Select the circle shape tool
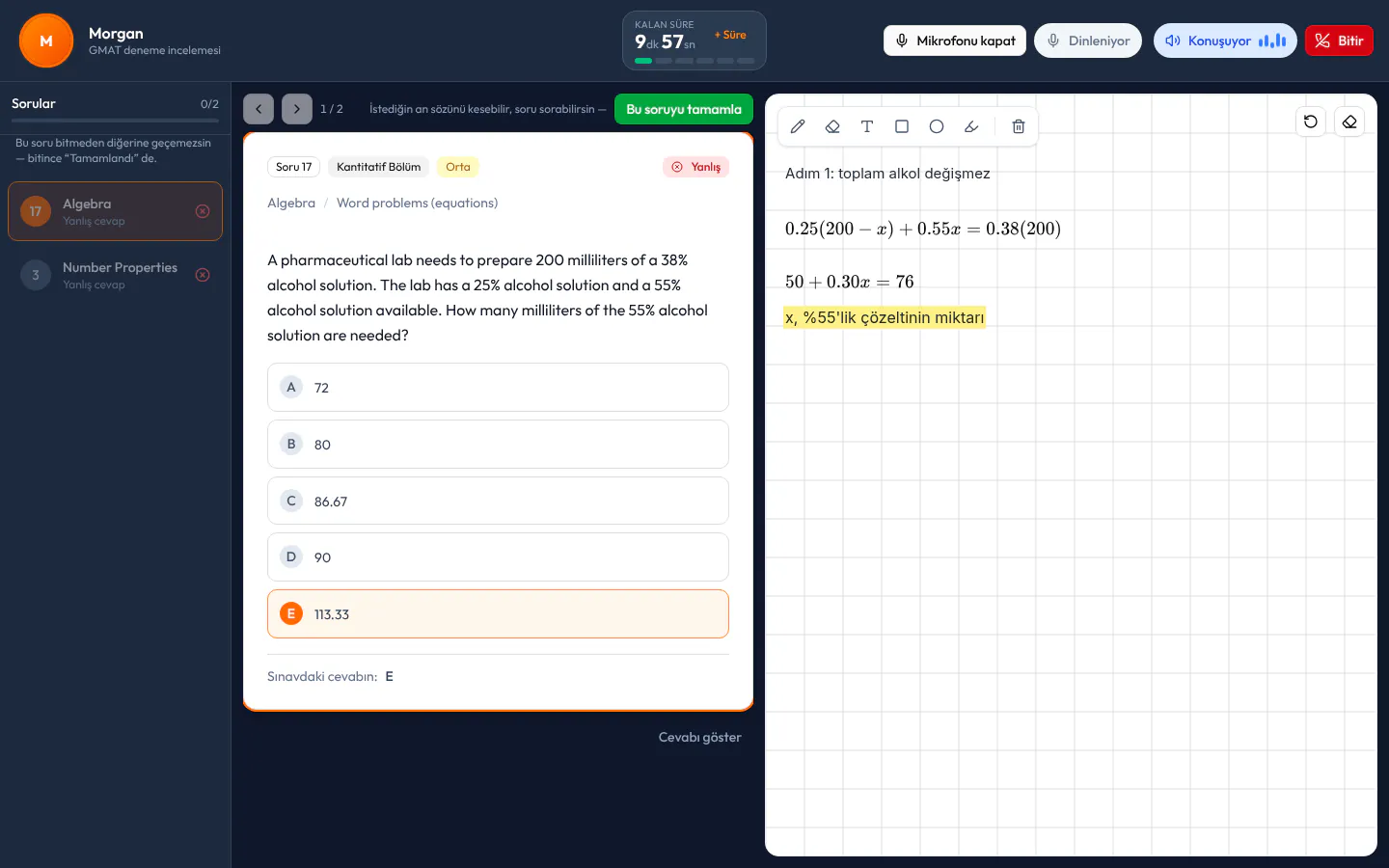This screenshot has height=868, width=1389. [937, 126]
